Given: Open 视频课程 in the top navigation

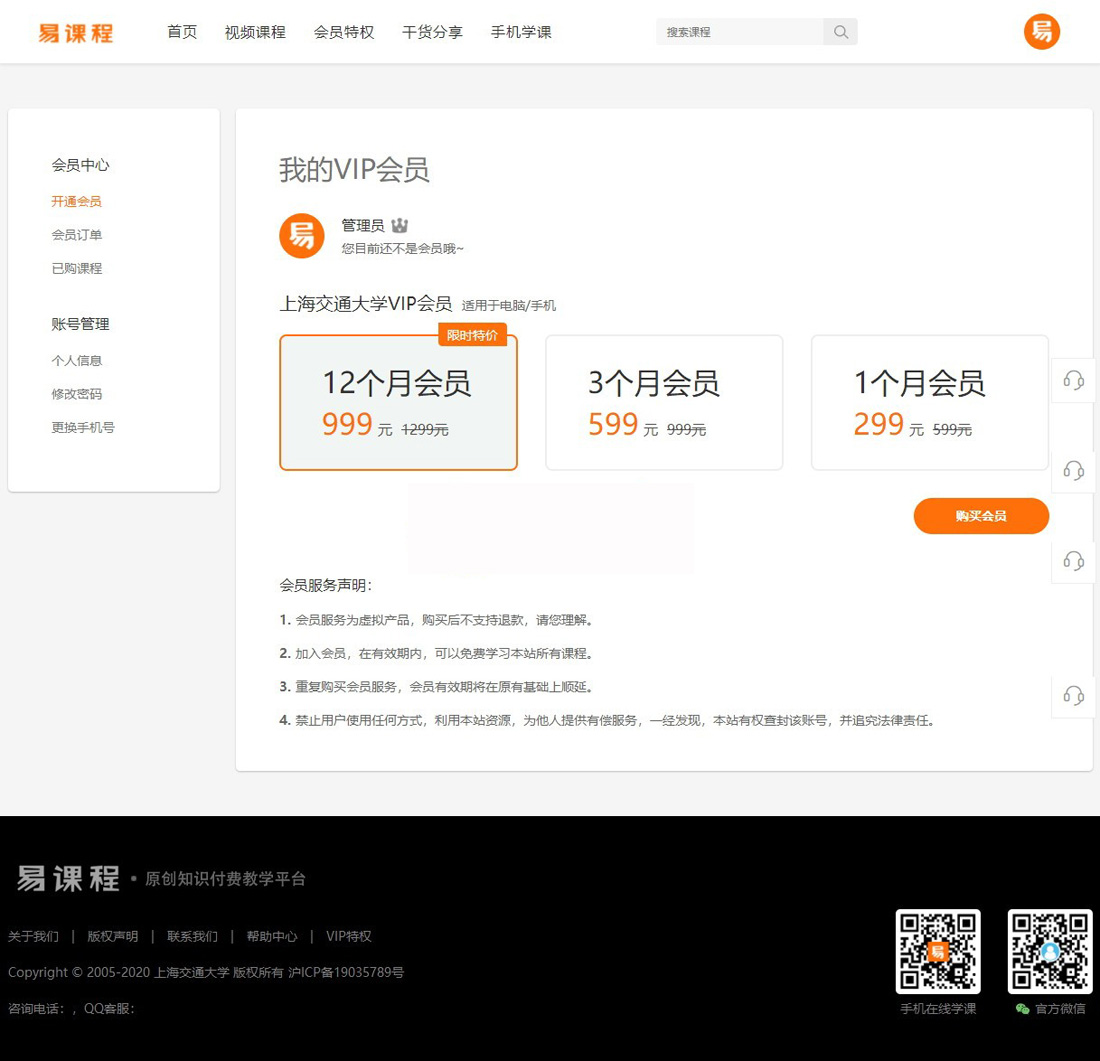Looking at the screenshot, I should (x=255, y=32).
